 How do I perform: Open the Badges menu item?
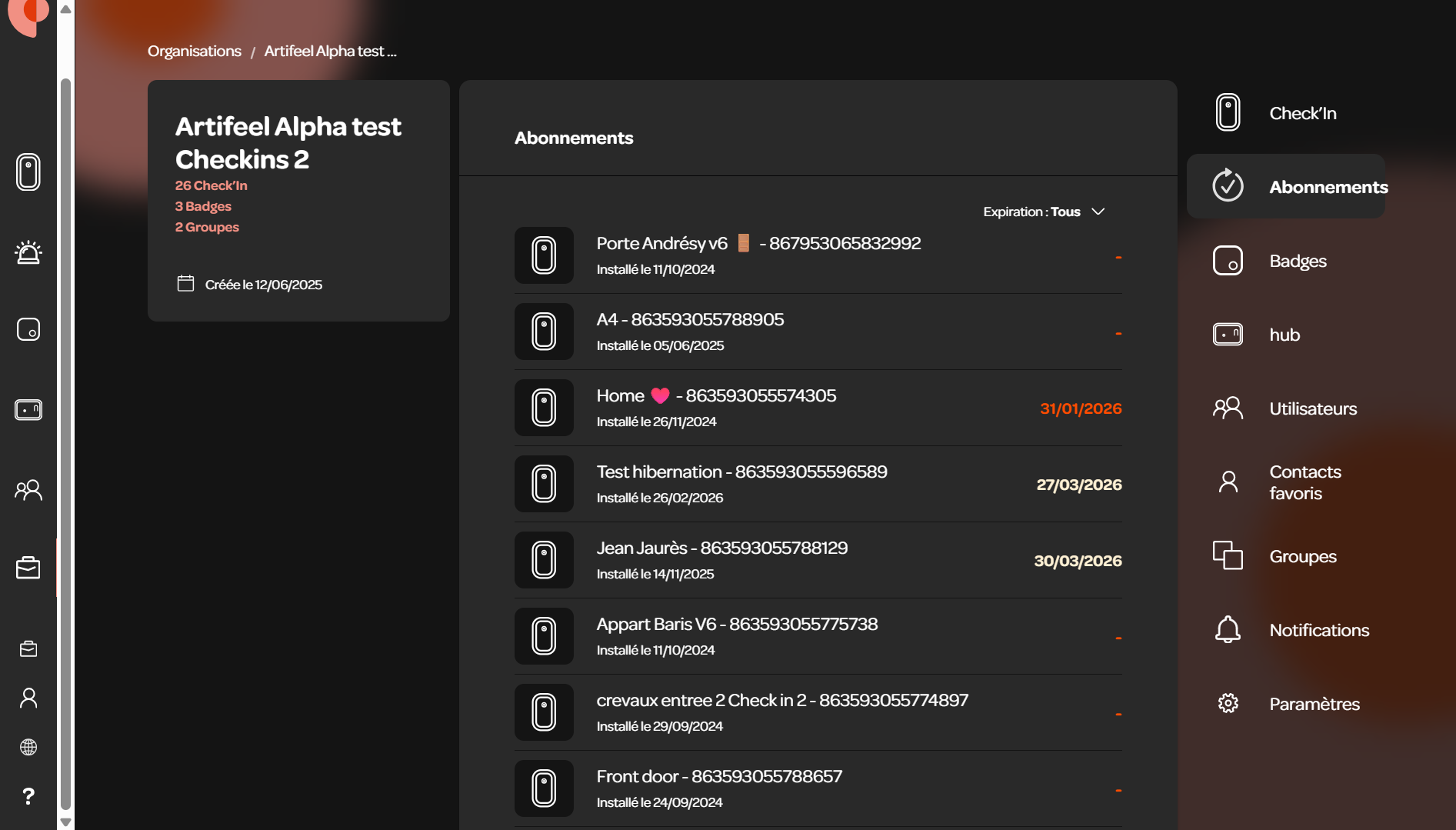[x=1286, y=261]
